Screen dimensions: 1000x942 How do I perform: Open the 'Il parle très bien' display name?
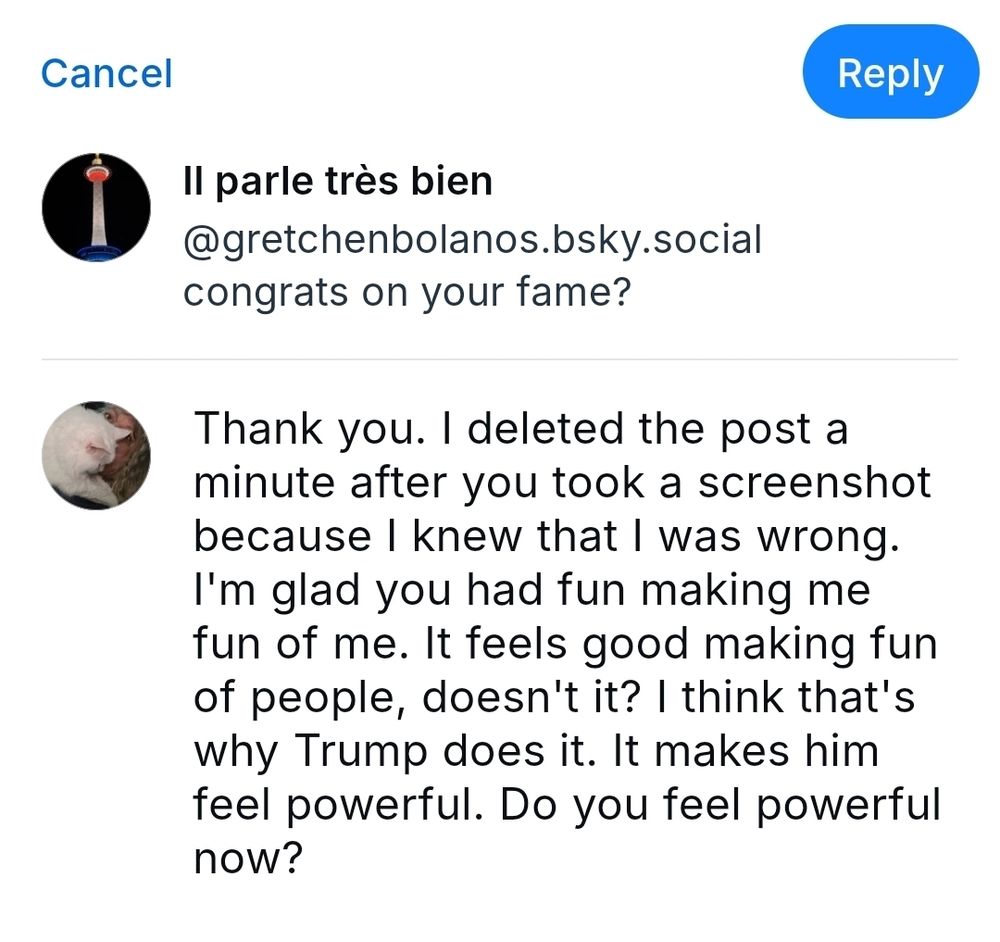coord(337,182)
